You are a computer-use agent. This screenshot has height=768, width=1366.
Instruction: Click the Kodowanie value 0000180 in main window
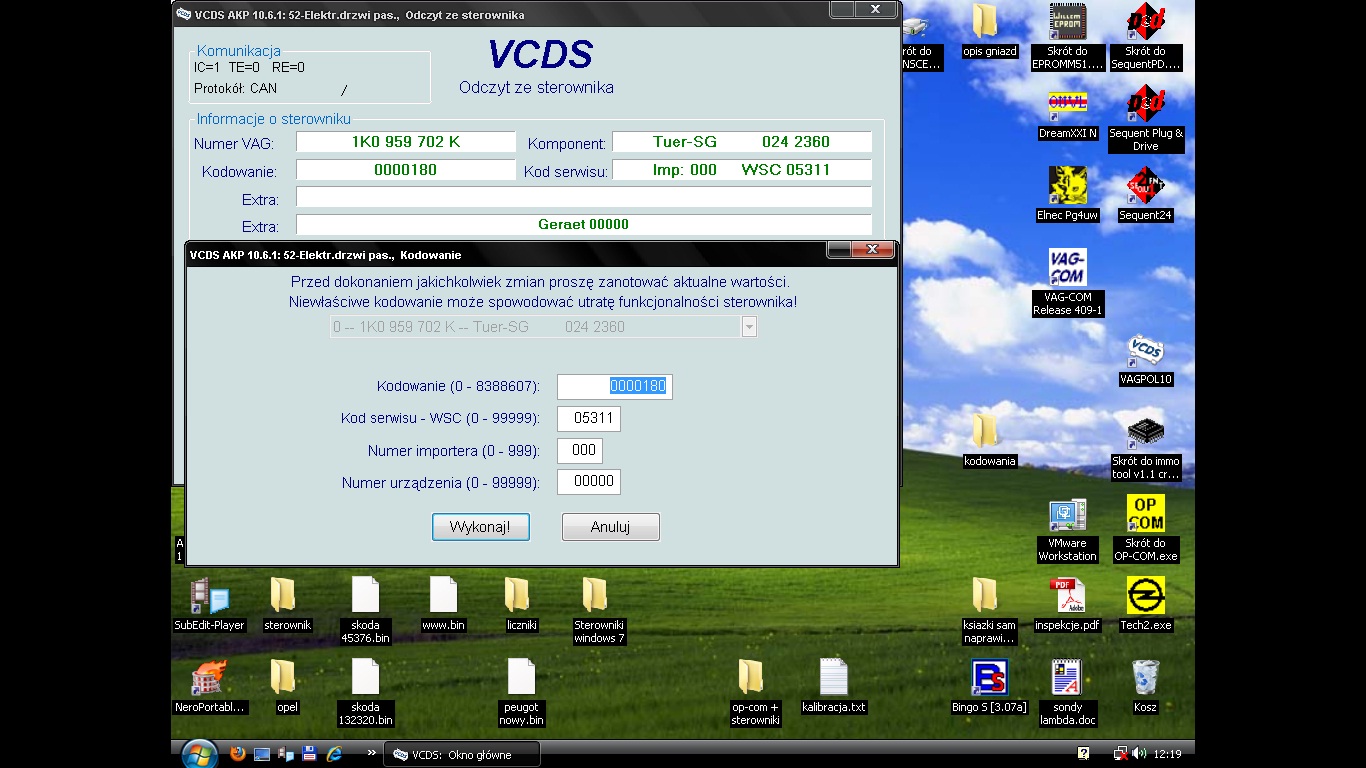coord(406,170)
